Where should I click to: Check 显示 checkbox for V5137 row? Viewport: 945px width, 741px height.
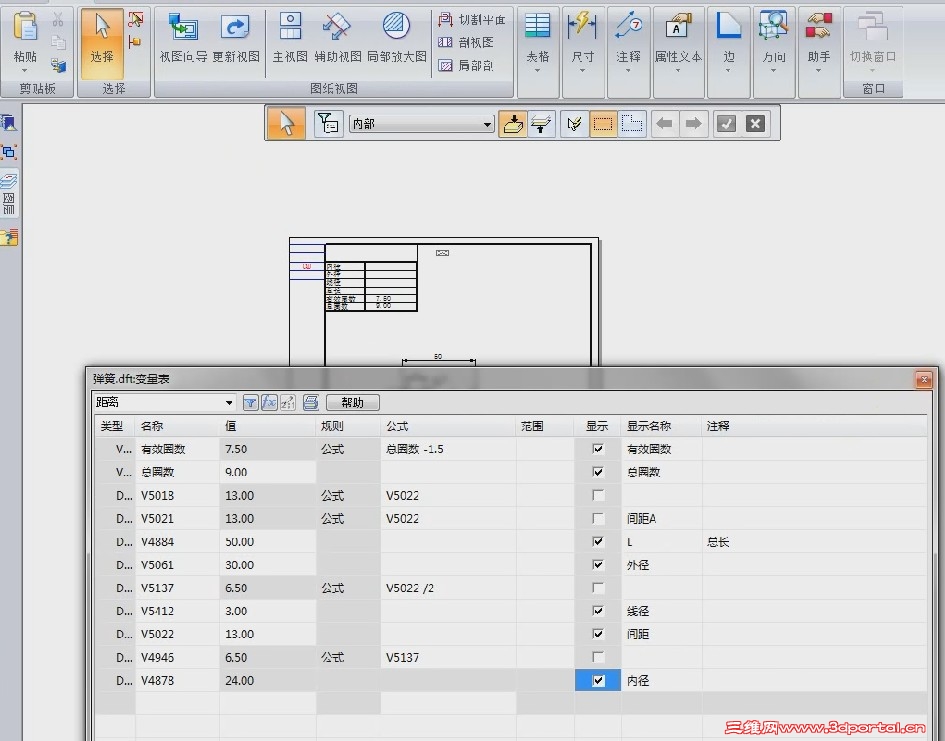(598, 587)
